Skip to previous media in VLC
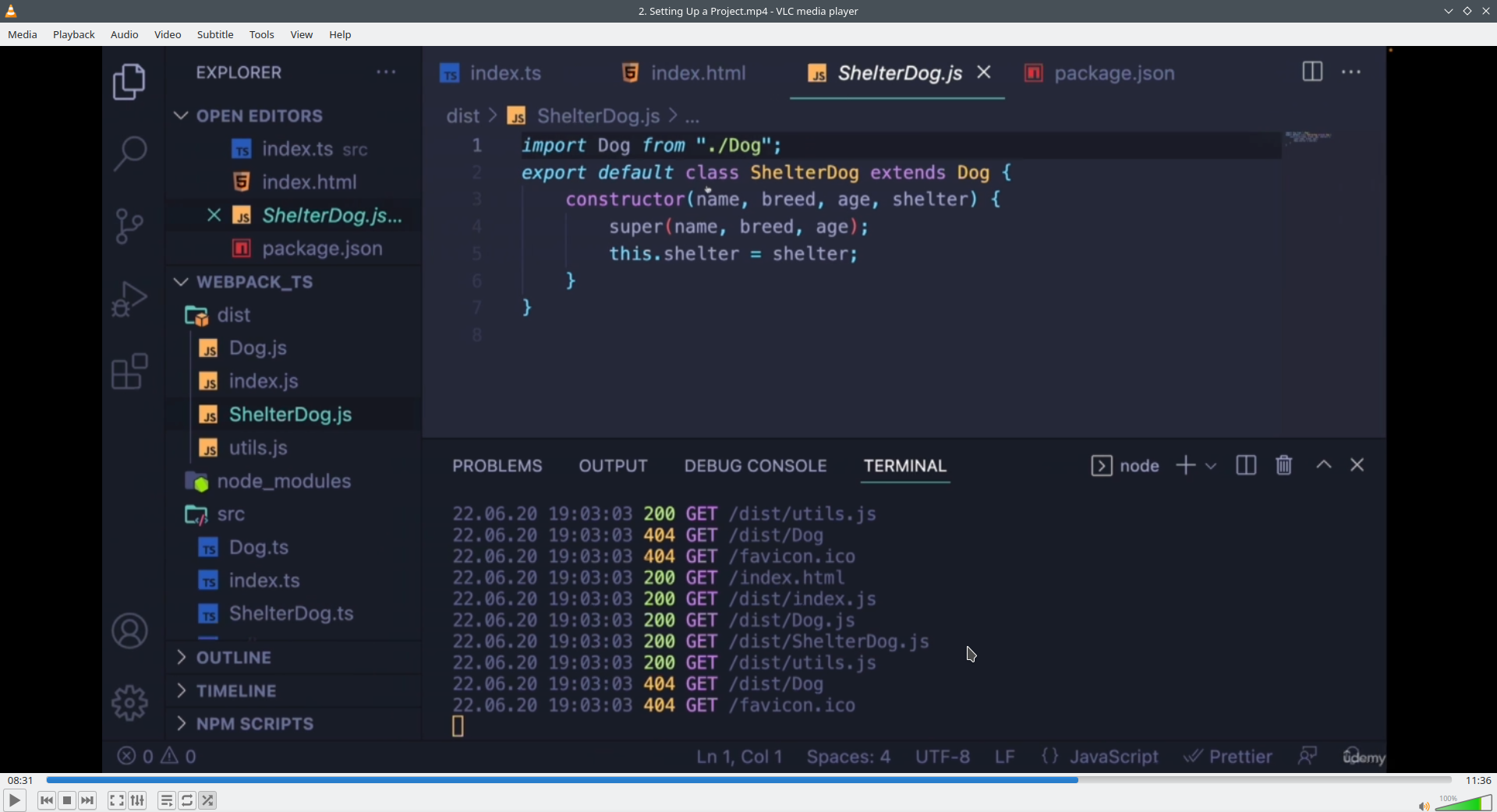The width and height of the screenshot is (1497, 812). coord(47,800)
